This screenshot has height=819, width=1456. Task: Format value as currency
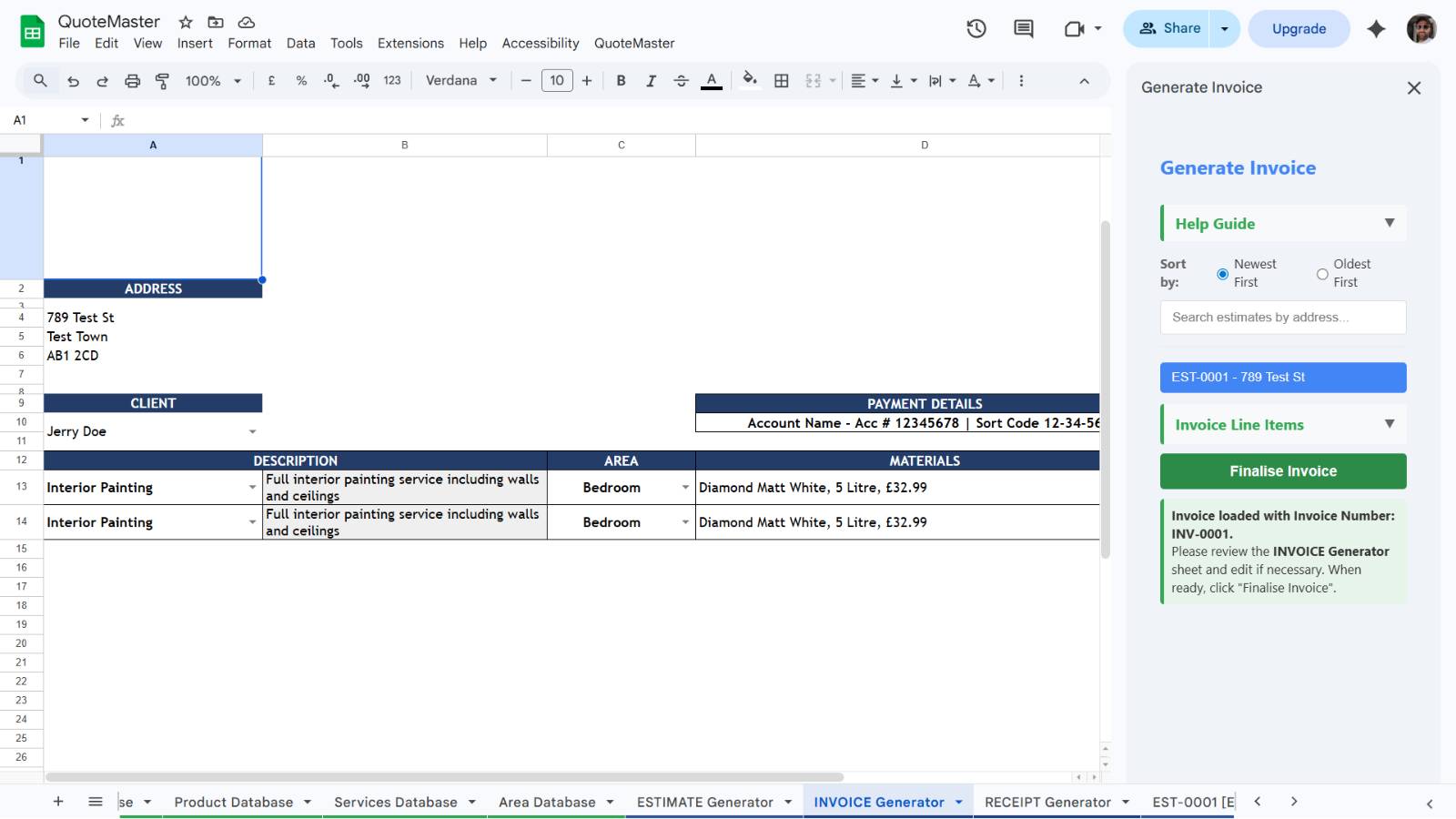(270, 80)
